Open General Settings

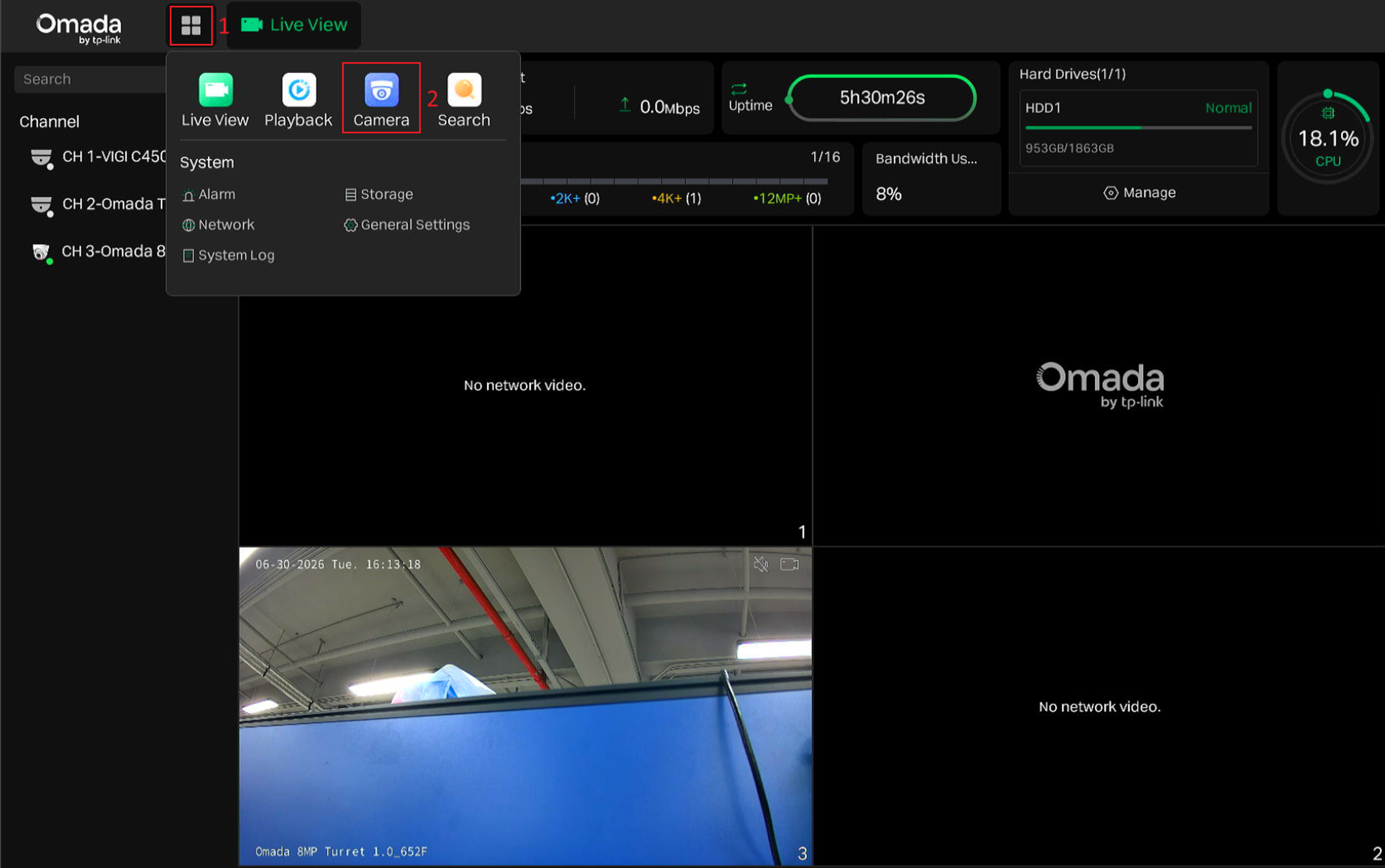coord(406,225)
